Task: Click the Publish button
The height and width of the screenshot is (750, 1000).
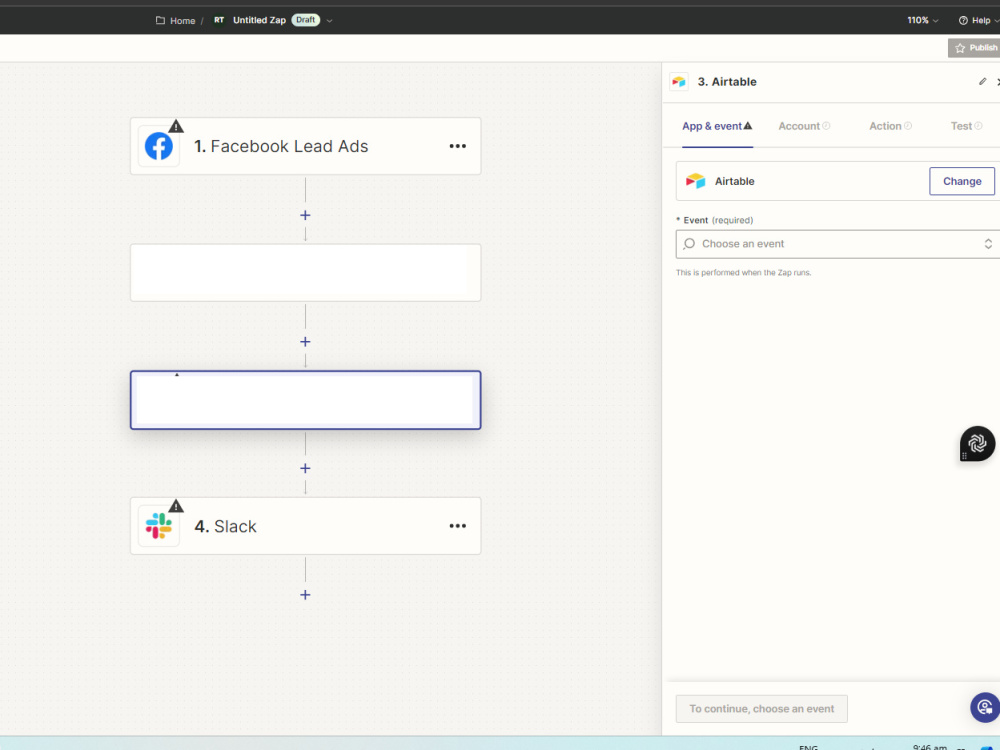Action: point(974,48)
